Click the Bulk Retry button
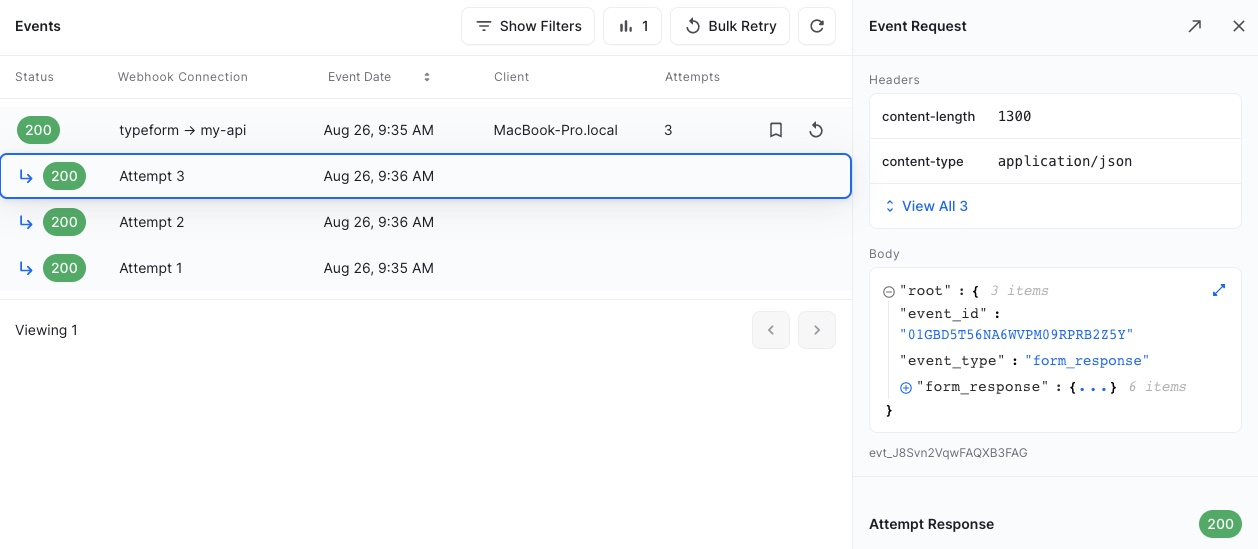 coord(730,27)
